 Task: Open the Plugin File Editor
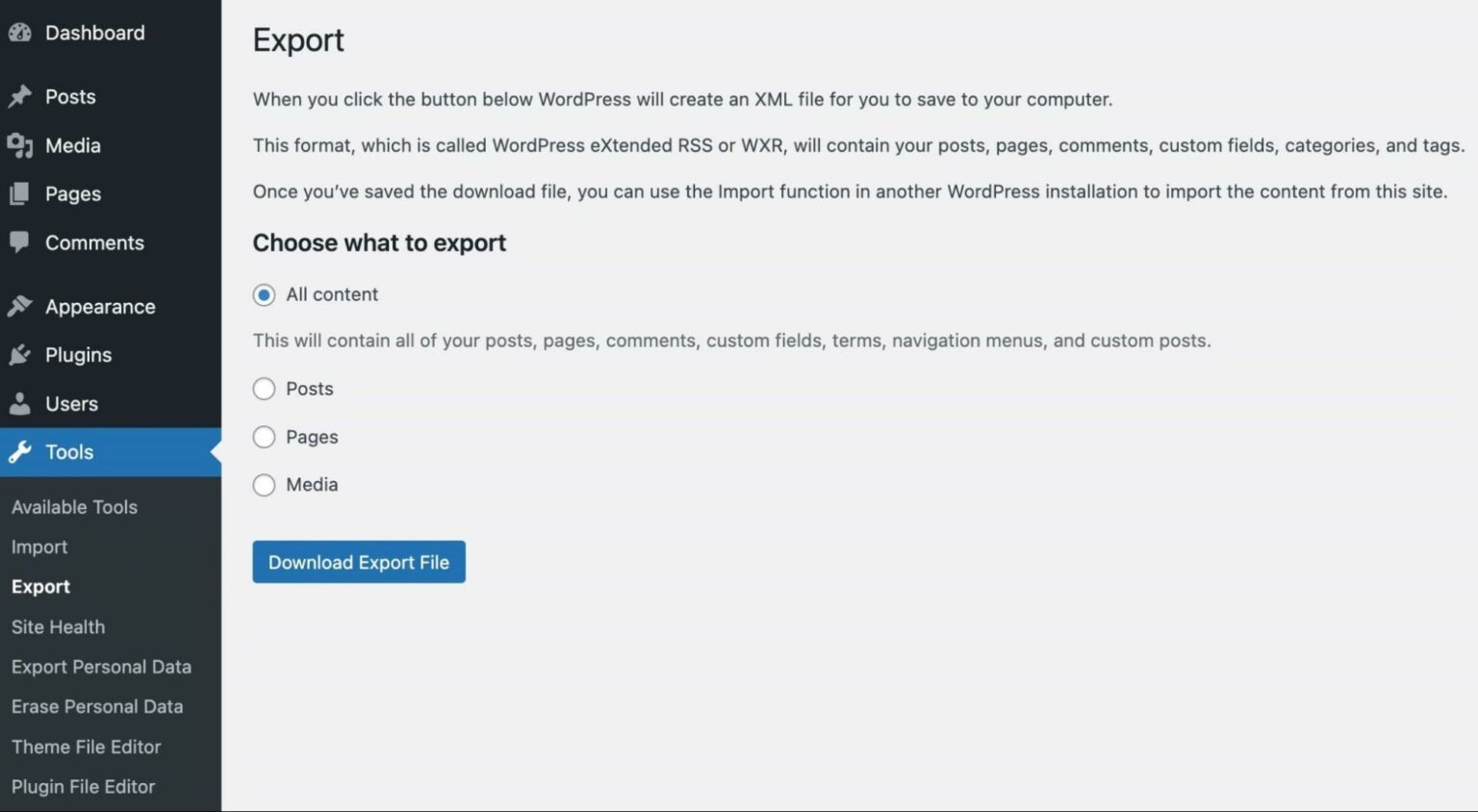coord(83,786)
